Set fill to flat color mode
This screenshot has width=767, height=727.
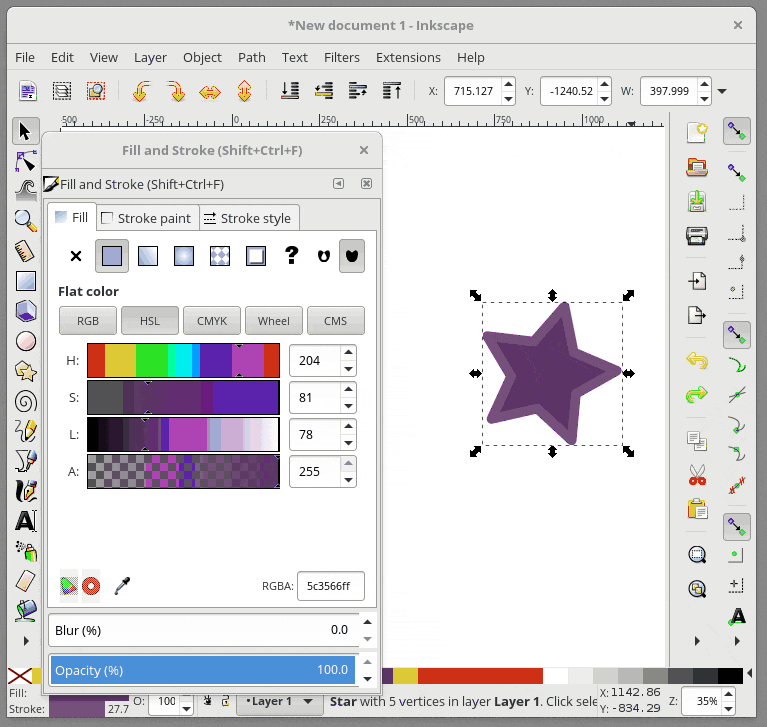click(x=112, y=256)
